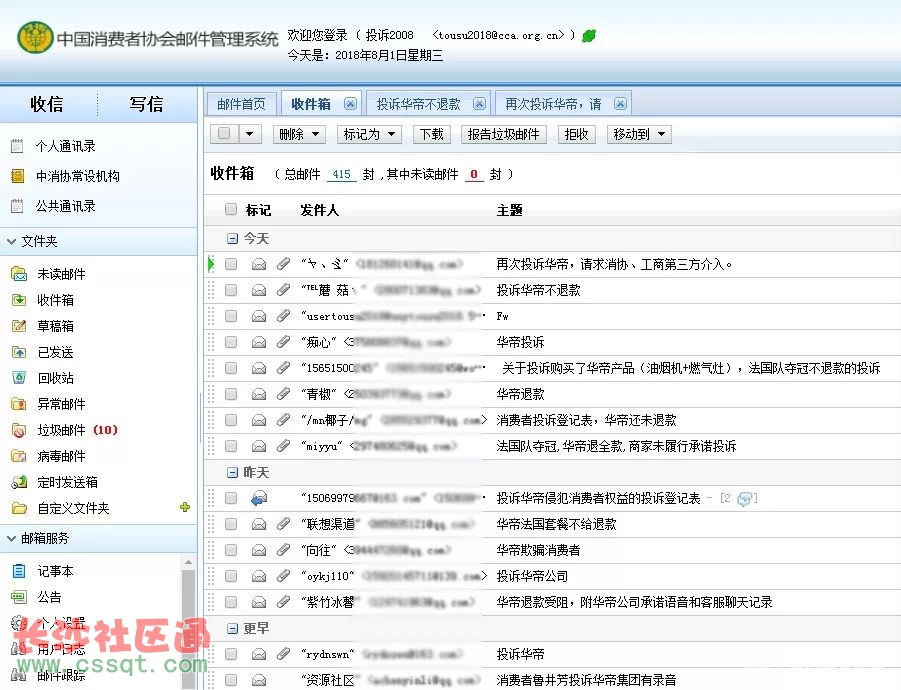Click the 病毒邮件 folder icon
The height and width of the screenshot is (690, 901).
19,456
